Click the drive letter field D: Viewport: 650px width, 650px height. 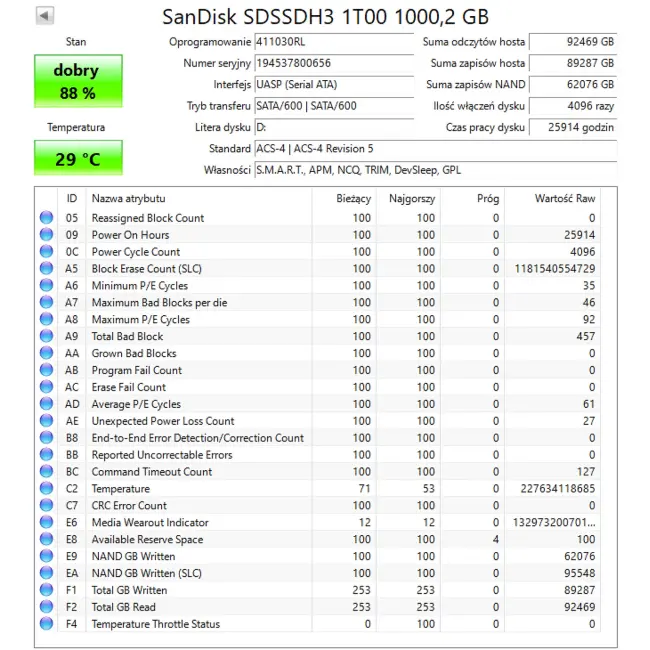coord(334,127)
